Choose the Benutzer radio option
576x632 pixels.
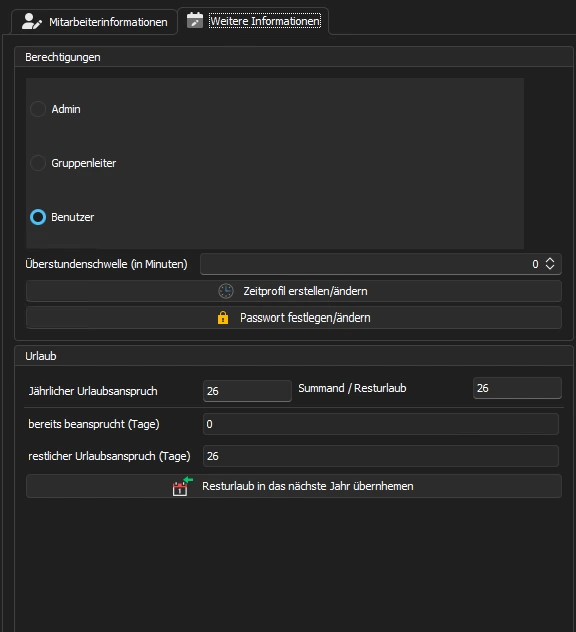[x=38, y=217]
